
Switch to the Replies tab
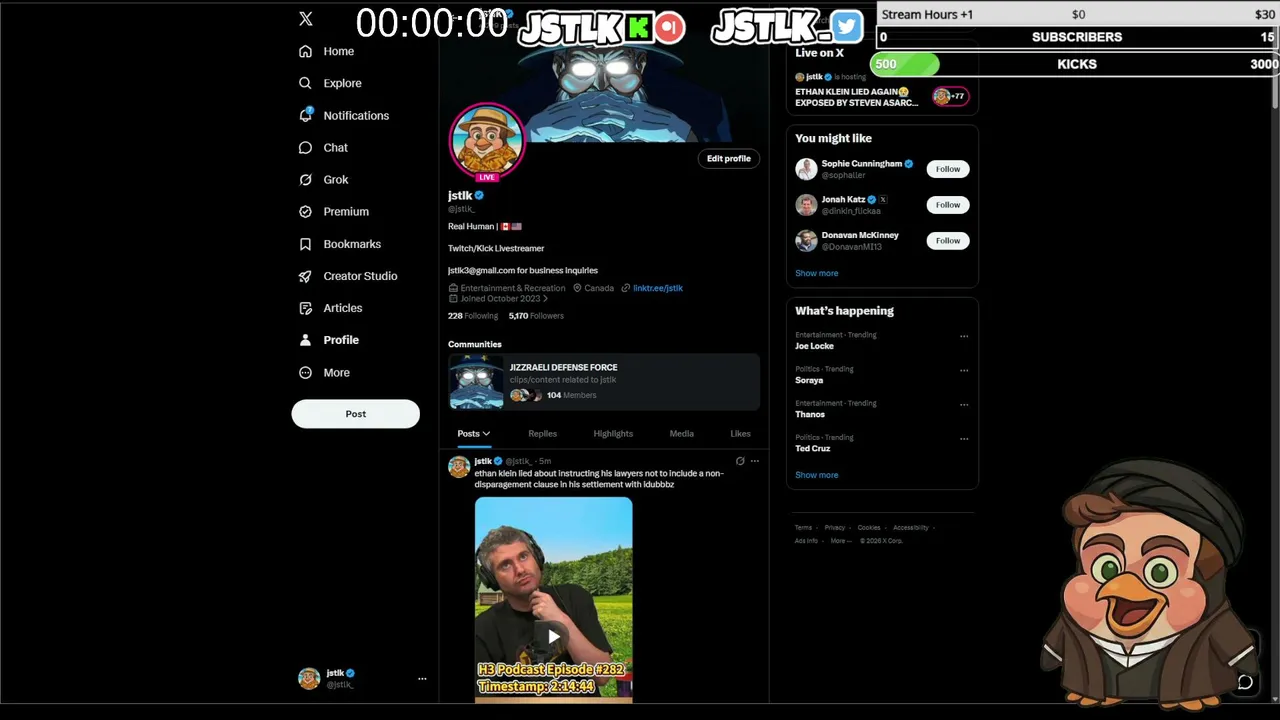point(543,434)
